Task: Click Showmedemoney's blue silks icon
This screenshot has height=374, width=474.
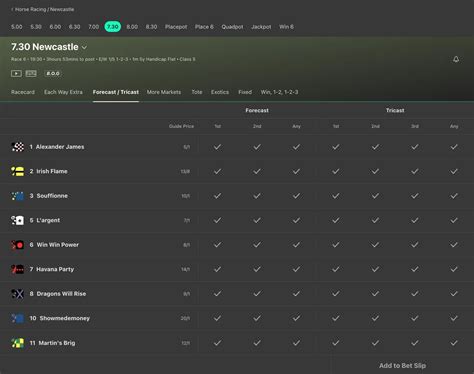Action: click(18, 318)
